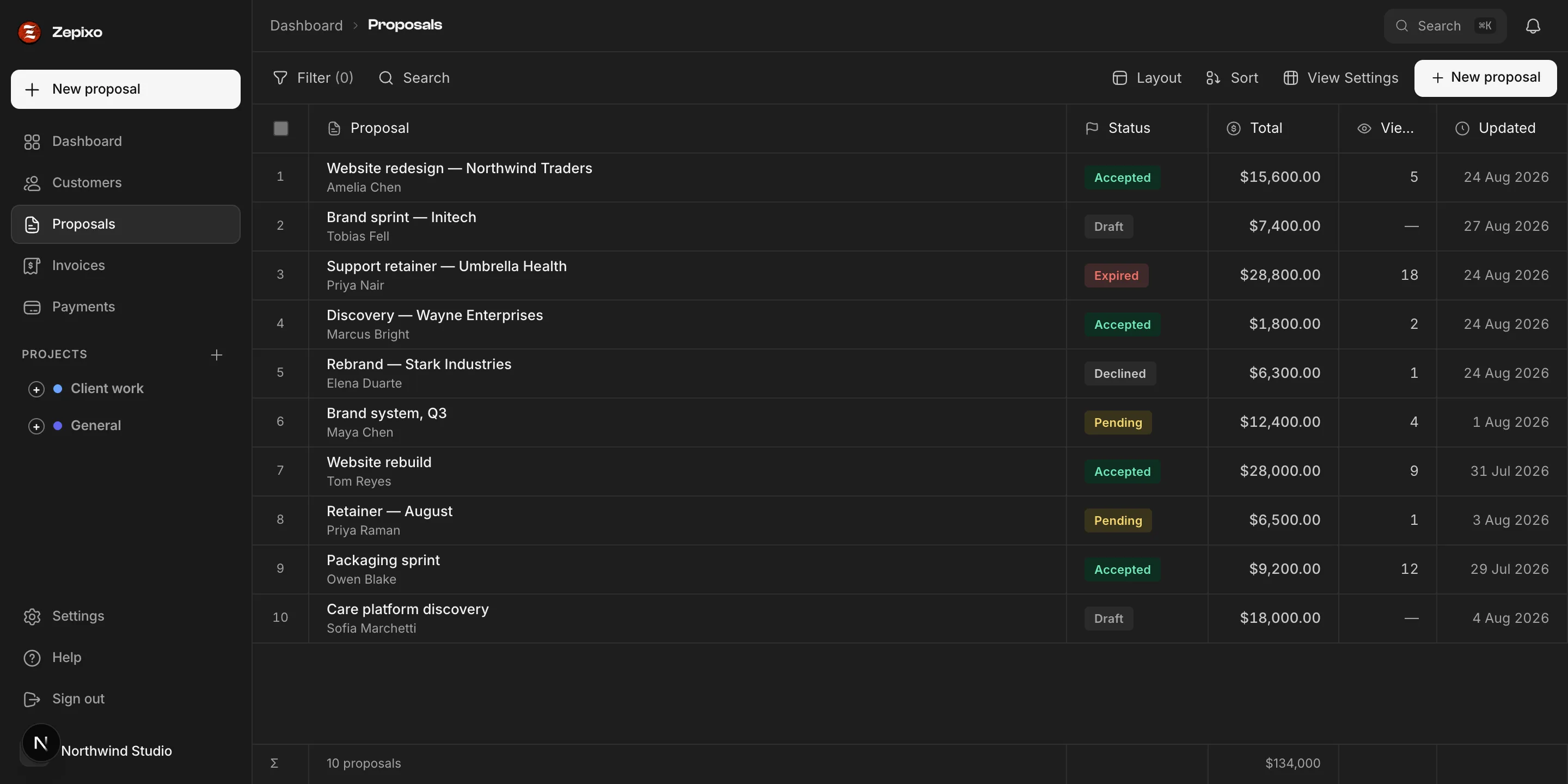
Task: Open Discovery — Wayne Enterprises proposal
Action: [x=434, y=315]
